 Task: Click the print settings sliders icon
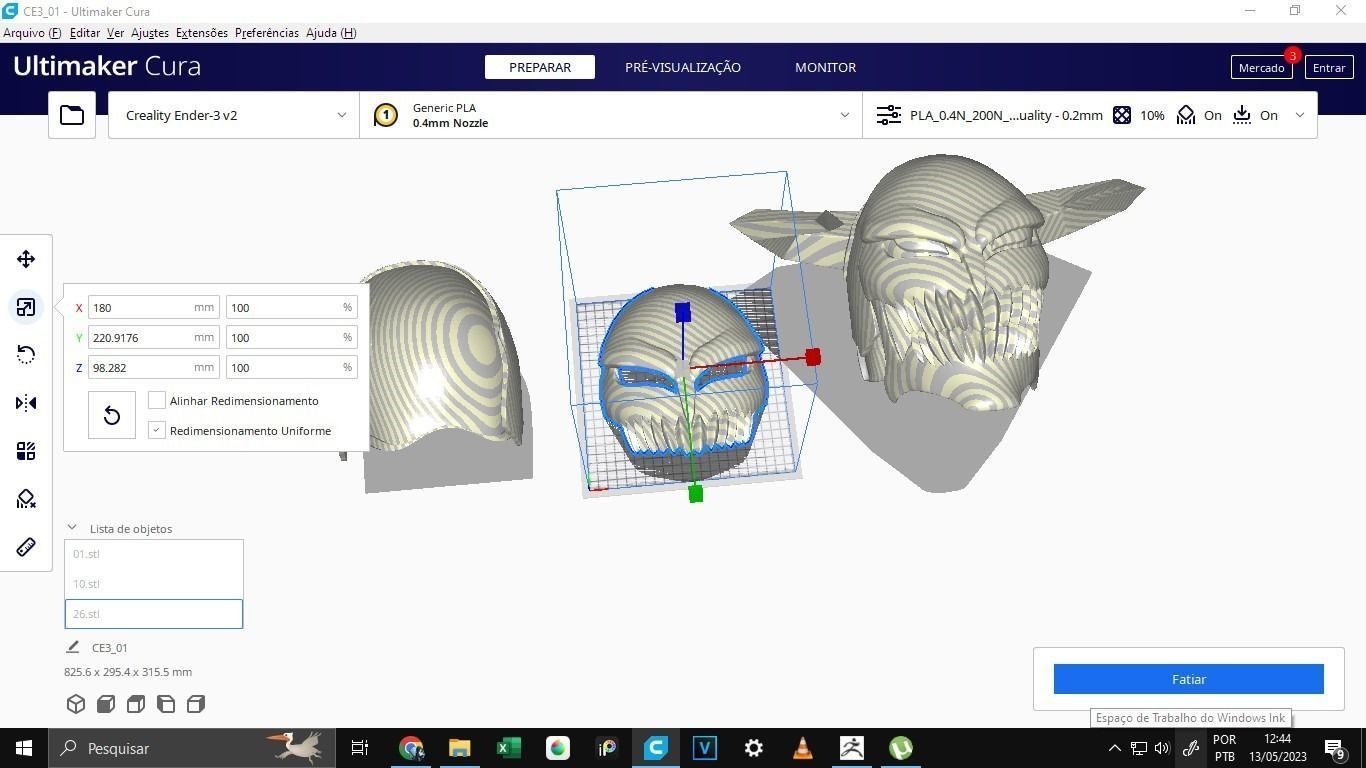(888, 115)
